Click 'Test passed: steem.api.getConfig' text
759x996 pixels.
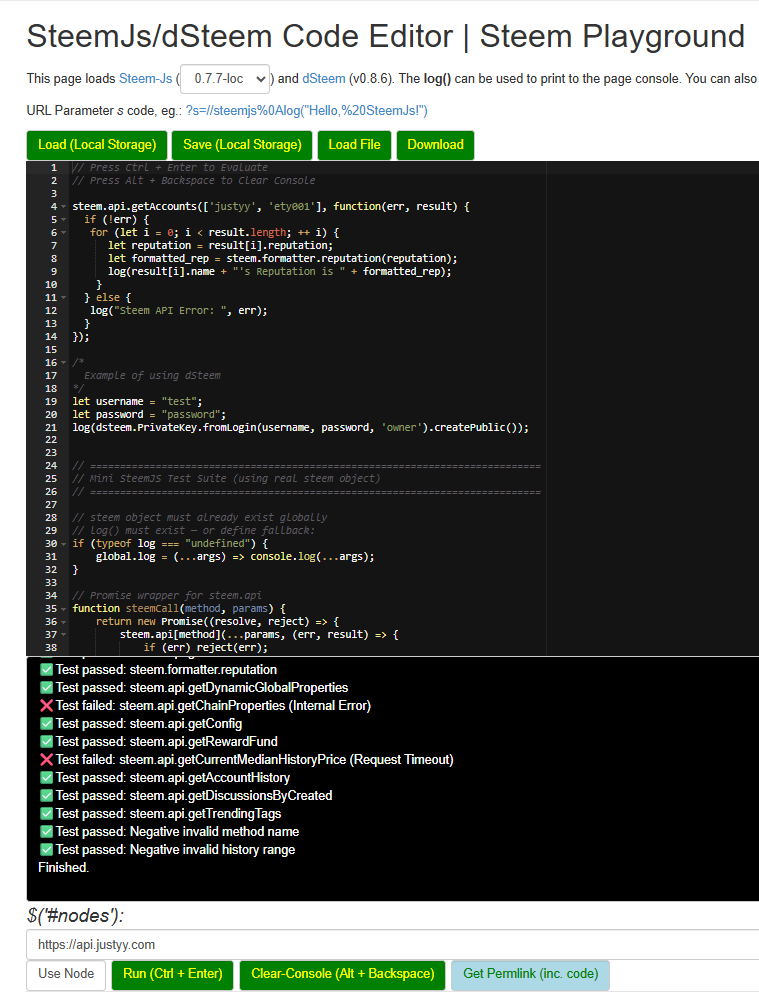pos(149,723)
